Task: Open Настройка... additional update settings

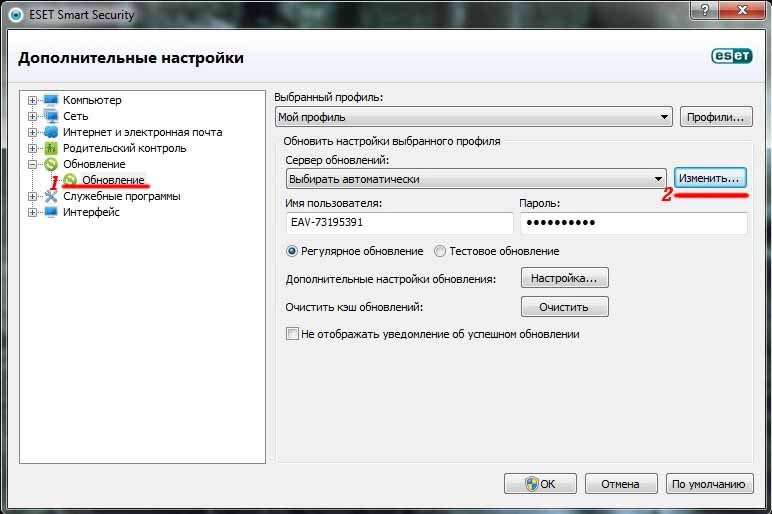Action: [x=564, y=278]
